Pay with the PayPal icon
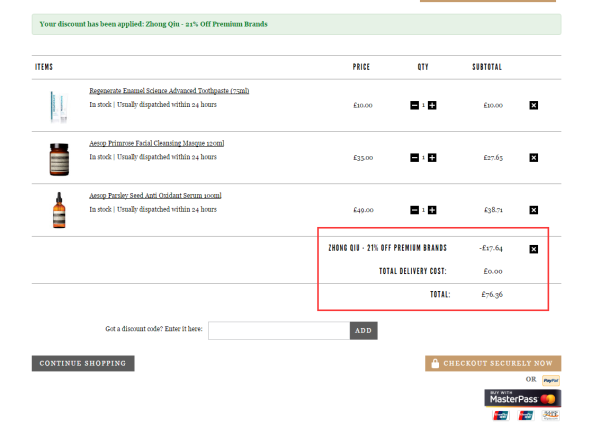 [x=551, y=380]
